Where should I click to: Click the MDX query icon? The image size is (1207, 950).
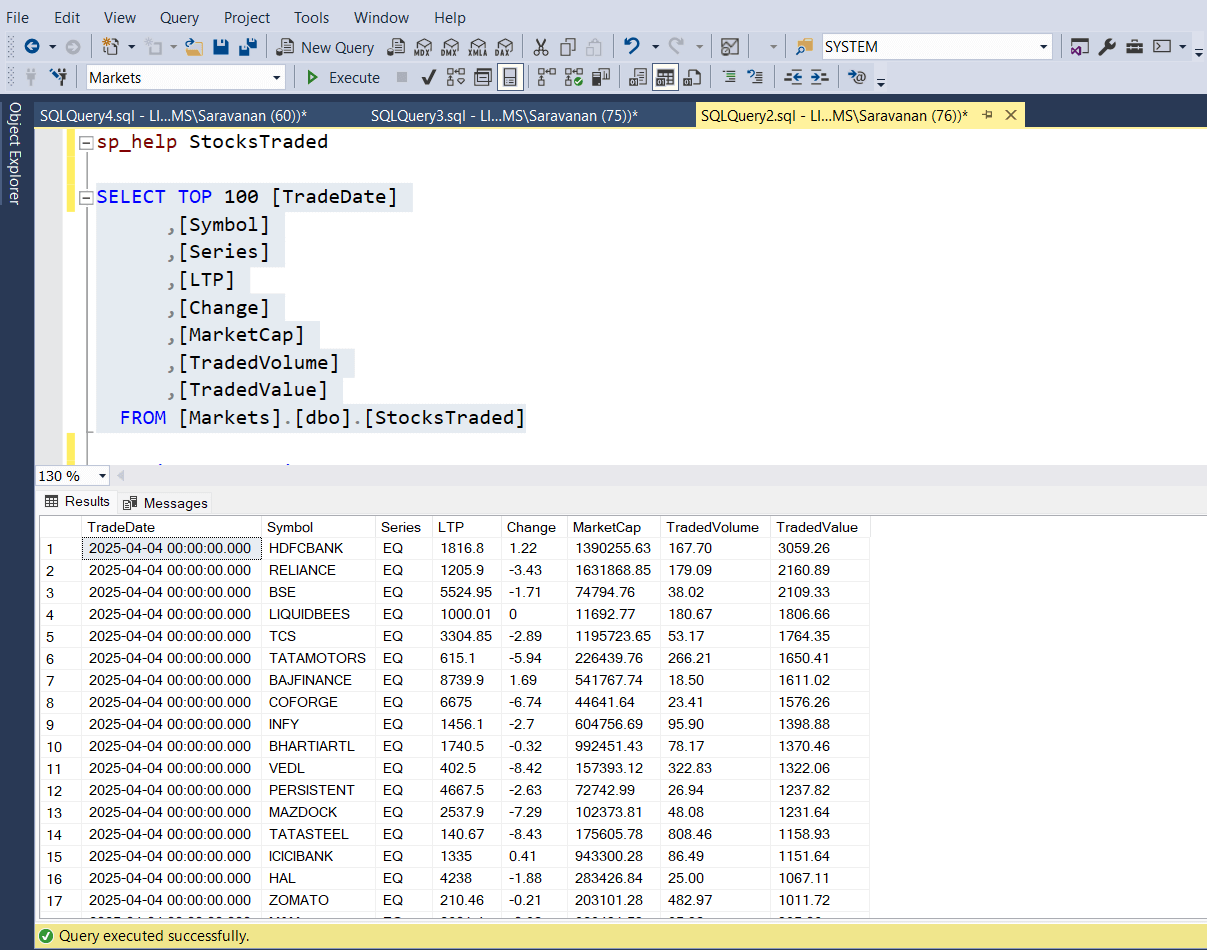424,47
